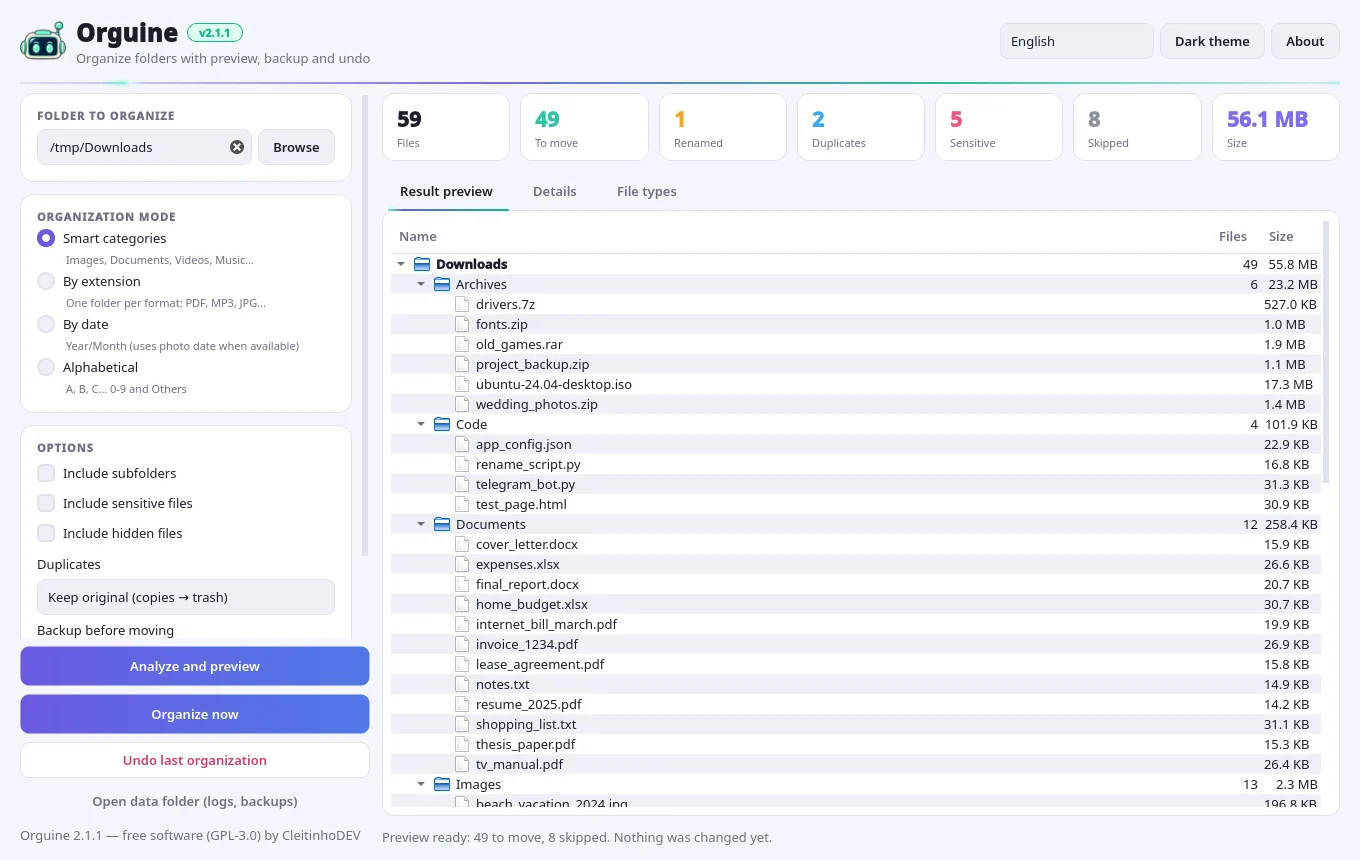The width and height of the screenshot is (1360, 860).
Task: Click the Images folder icon
Action: [442, 784]
